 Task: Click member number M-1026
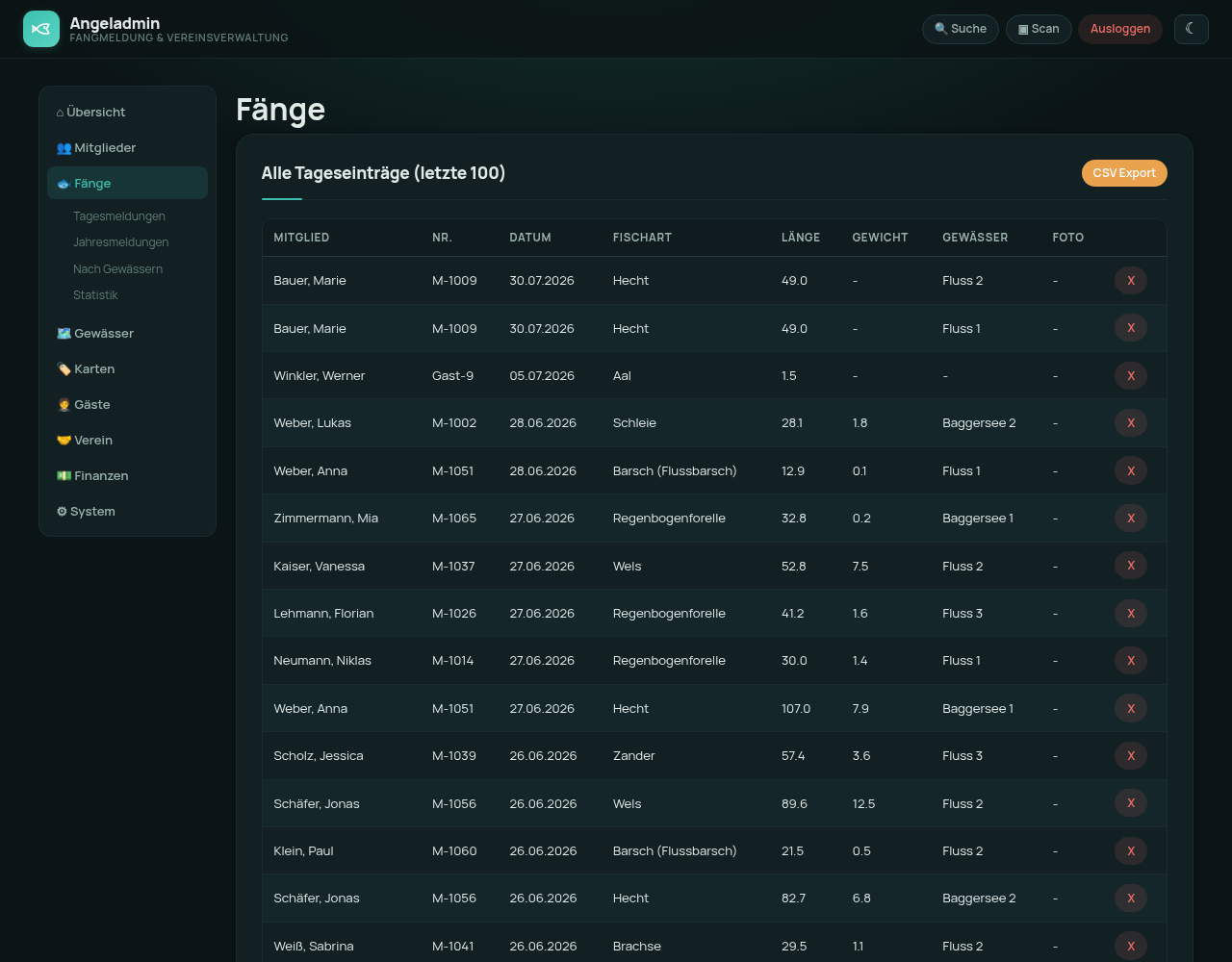tap(454, 614)
